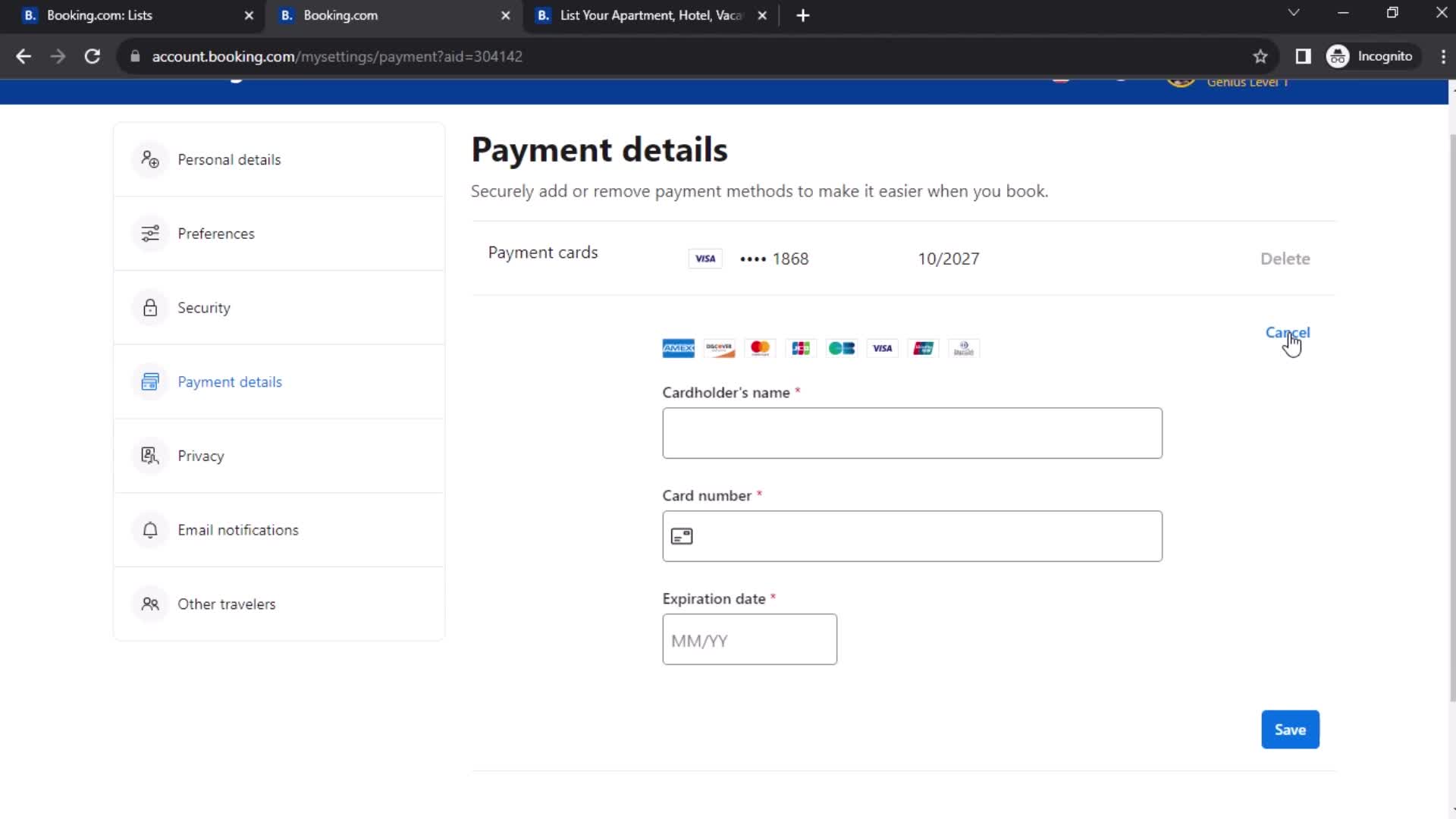1456x819 pixels.
Task: Click the Email notifications bell icon
Action: point(150,530)
